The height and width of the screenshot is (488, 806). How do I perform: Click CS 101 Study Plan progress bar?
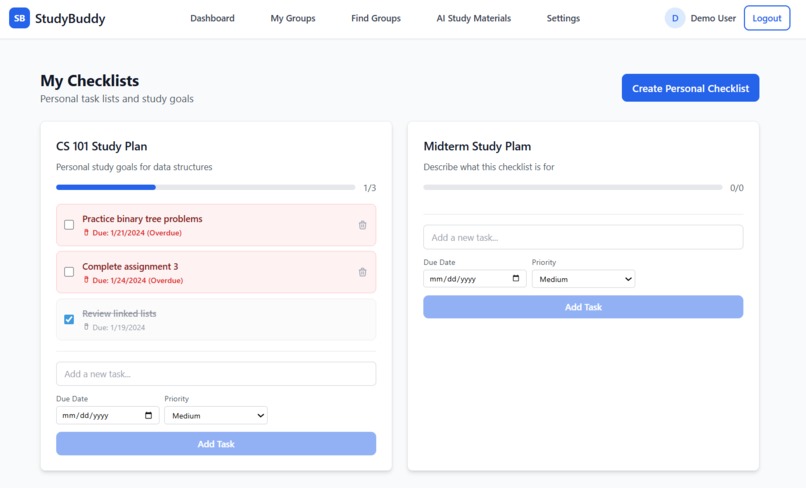pos(206,188)
